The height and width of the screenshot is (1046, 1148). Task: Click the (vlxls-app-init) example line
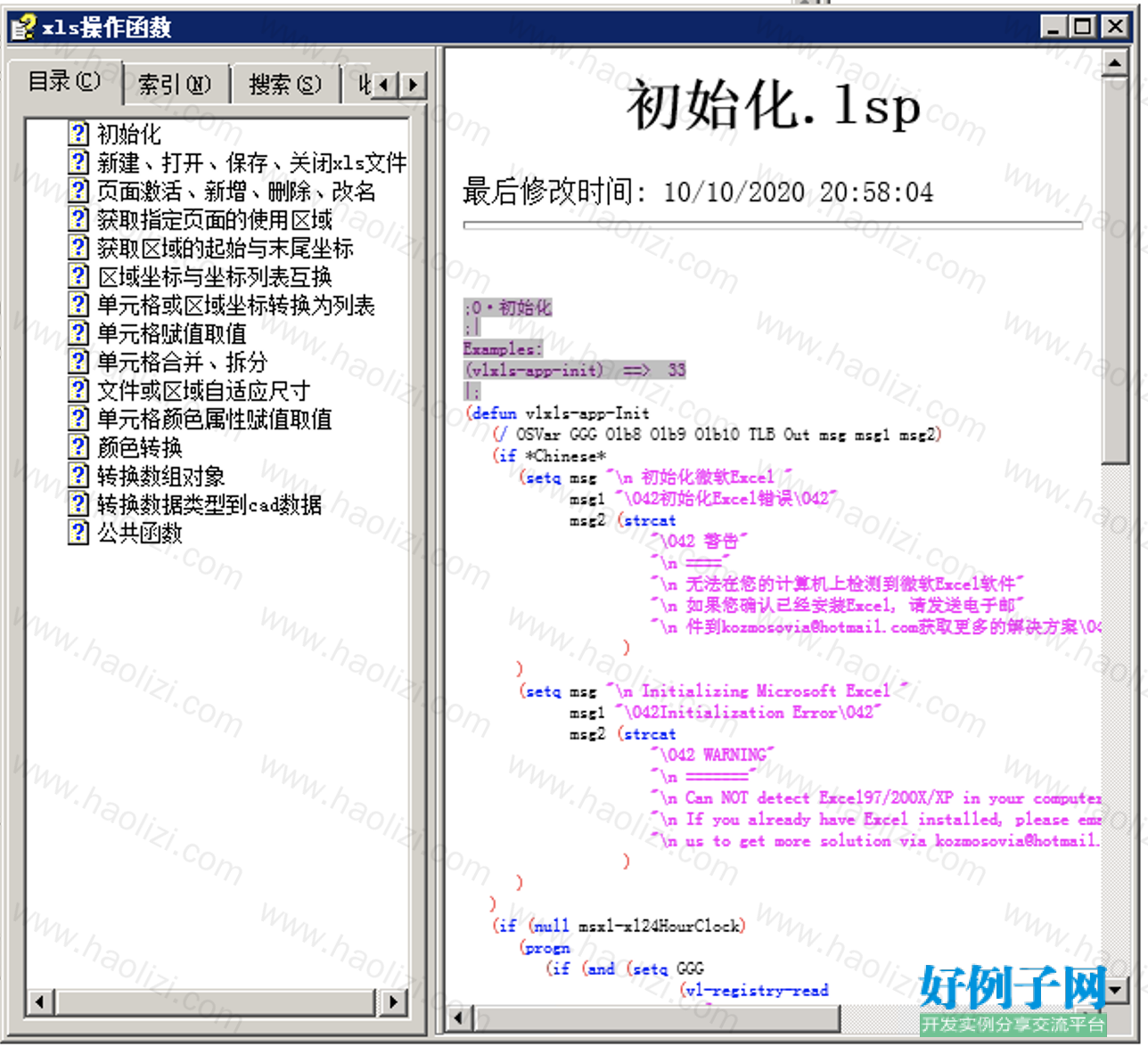[575, 370]
